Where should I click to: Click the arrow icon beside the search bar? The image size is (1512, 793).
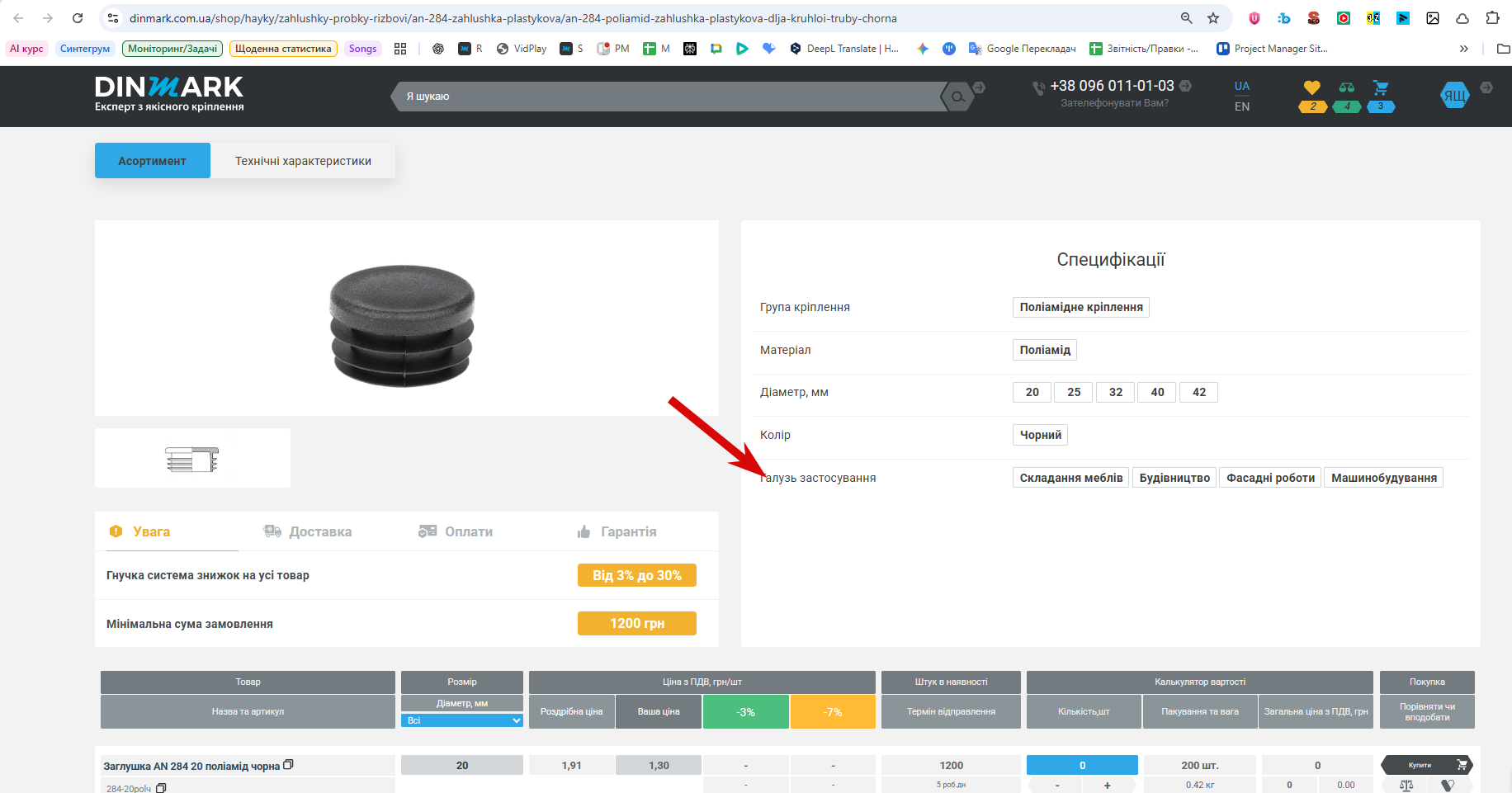979,87
